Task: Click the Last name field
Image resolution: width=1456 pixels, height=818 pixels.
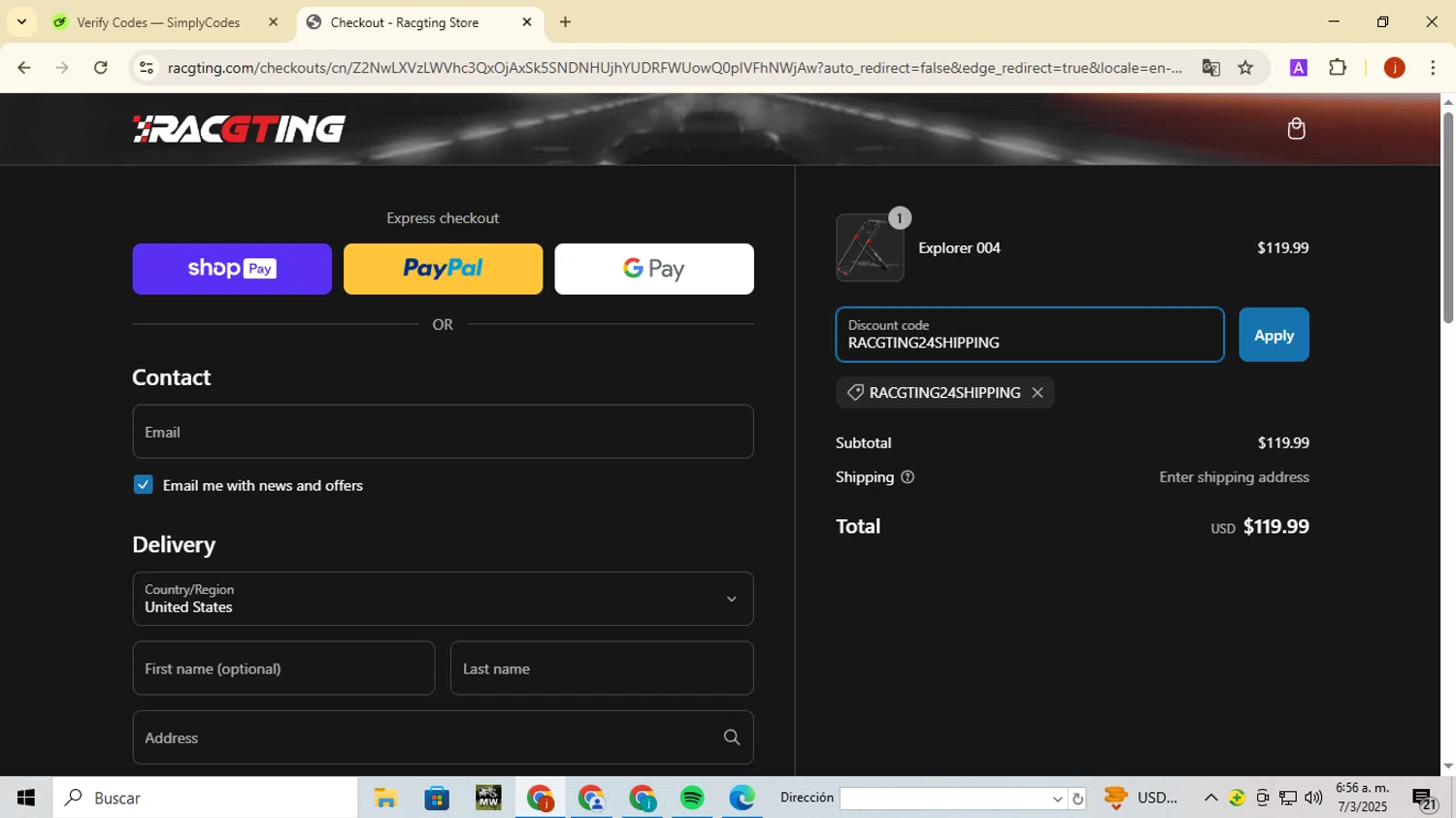Action: click(x=602, y=668)
